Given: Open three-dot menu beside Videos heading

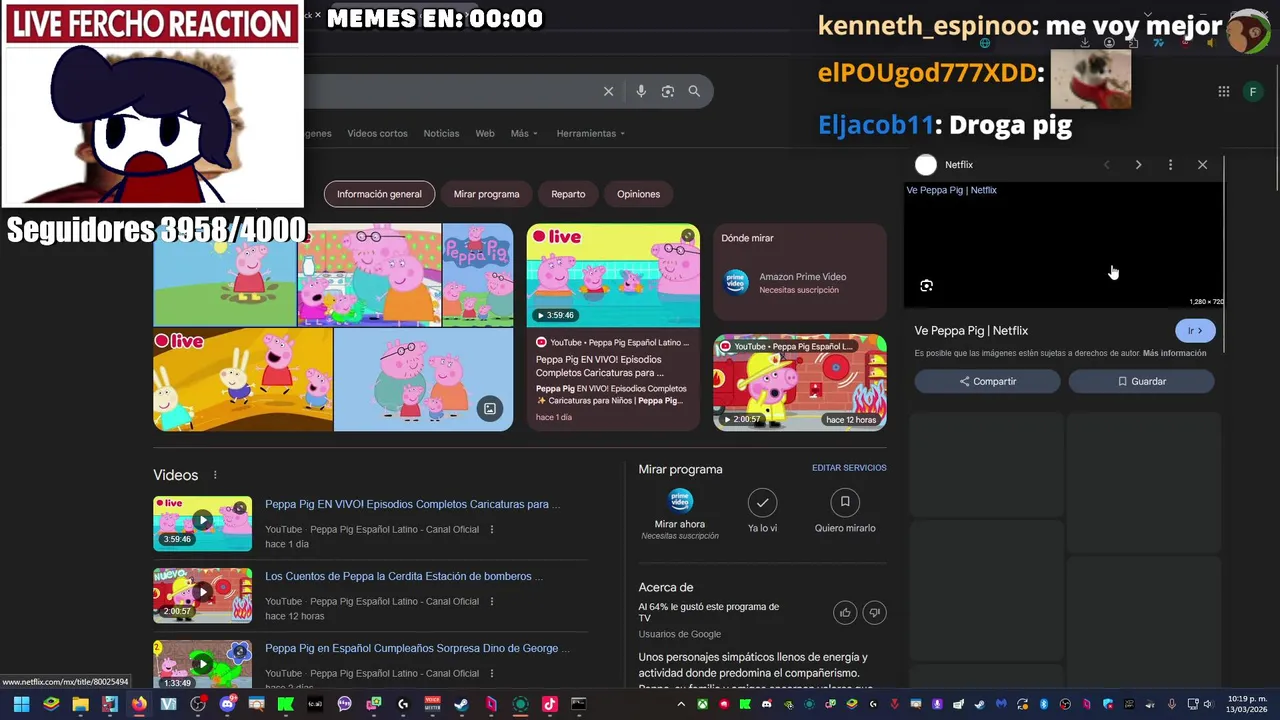Looking at the screenshot, I should (215, 475).
